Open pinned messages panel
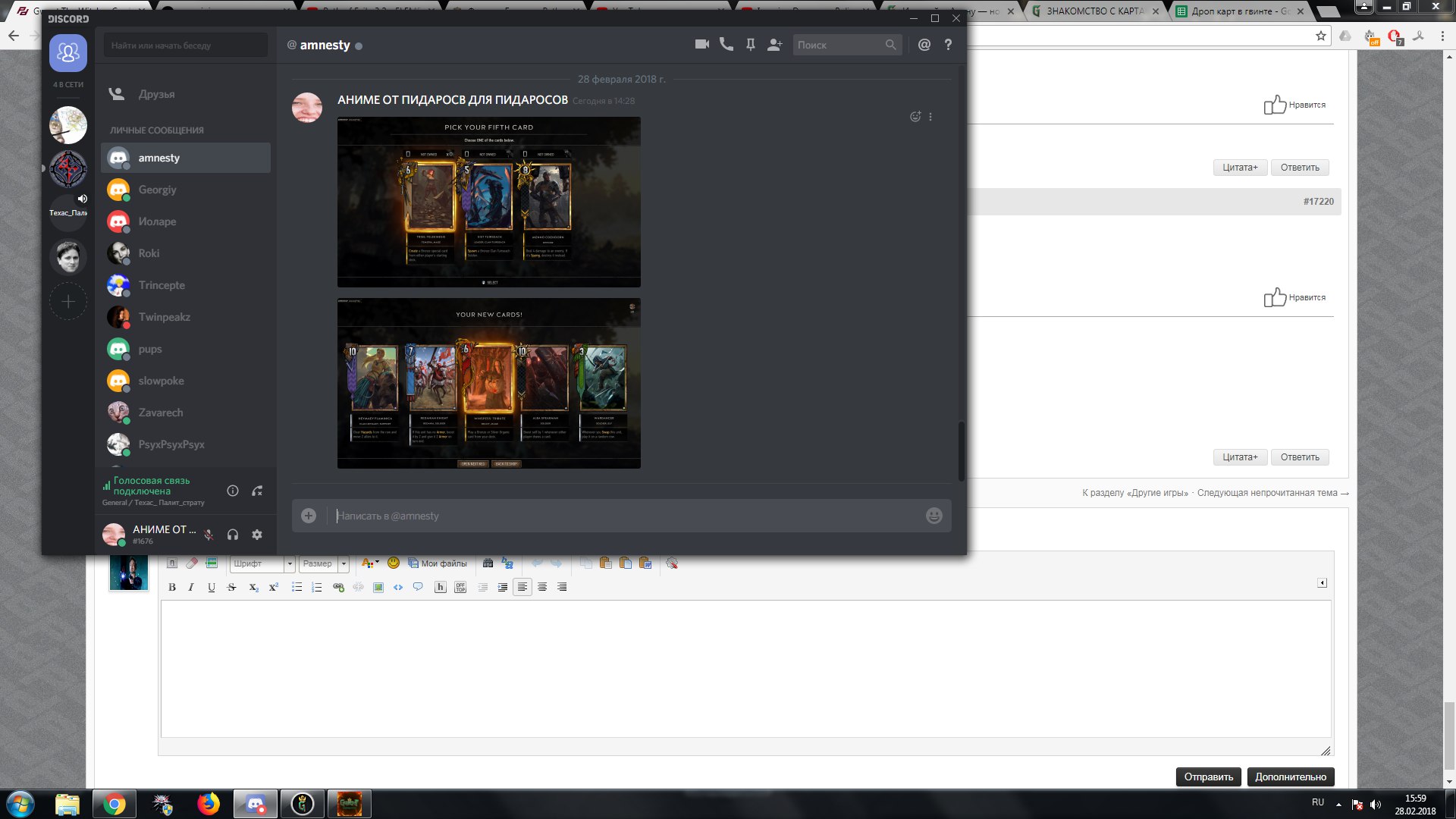The height and width of the screenshot is (819, 1456). 750,45
